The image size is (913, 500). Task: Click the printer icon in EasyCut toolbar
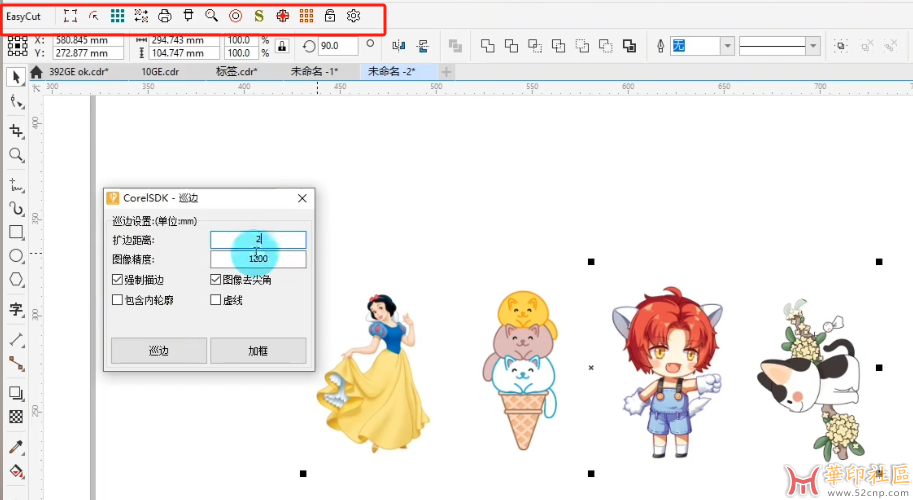(165, 16)
